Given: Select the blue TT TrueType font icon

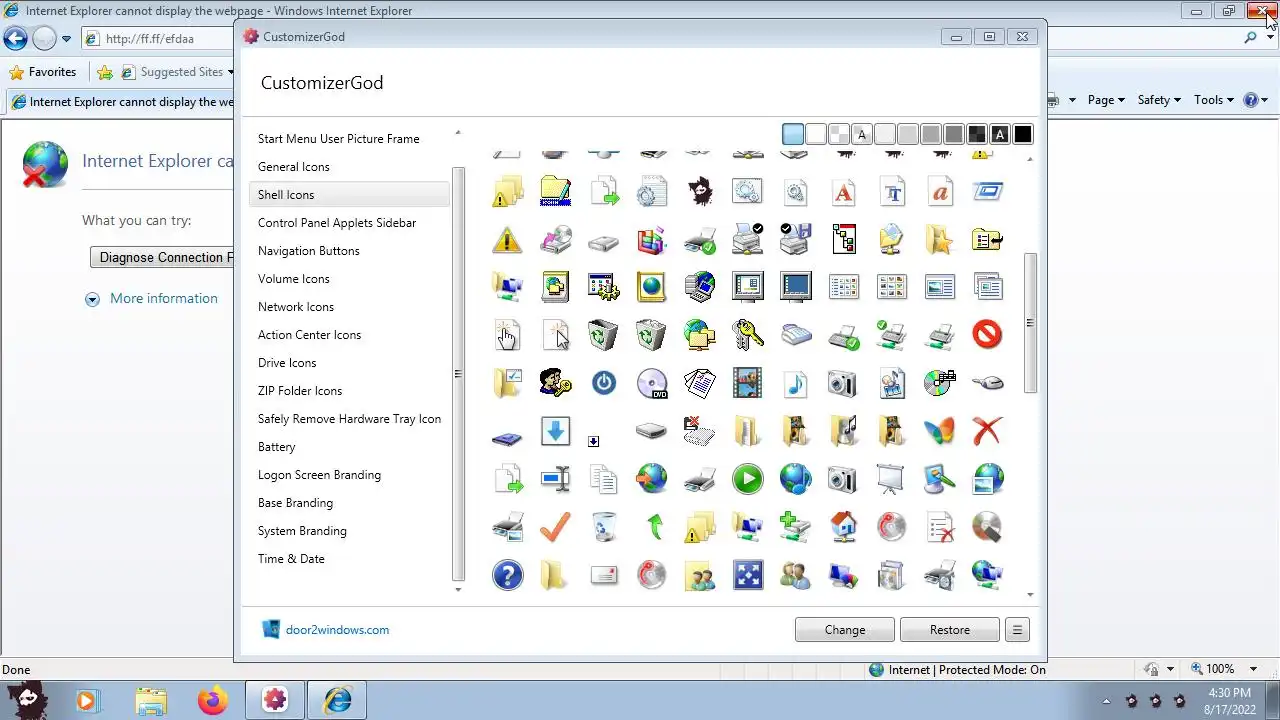Looking at the screenshot, I should [891, 191].
